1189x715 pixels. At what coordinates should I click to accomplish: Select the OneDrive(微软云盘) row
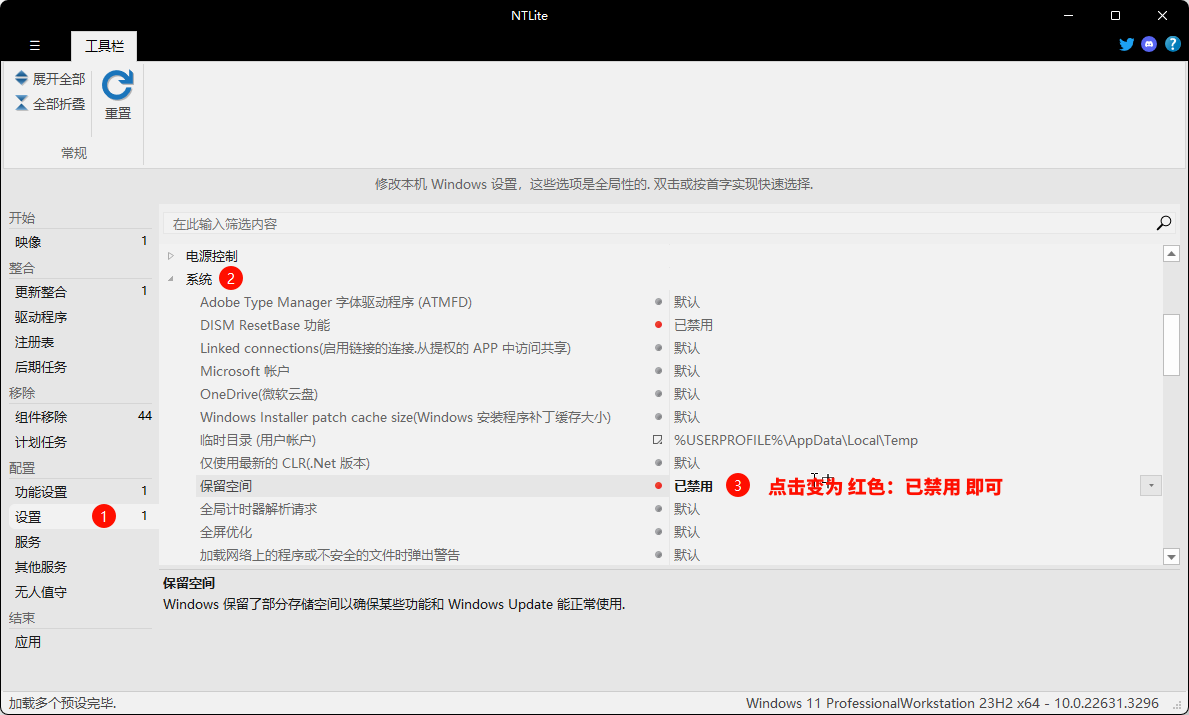coord(259,394)
